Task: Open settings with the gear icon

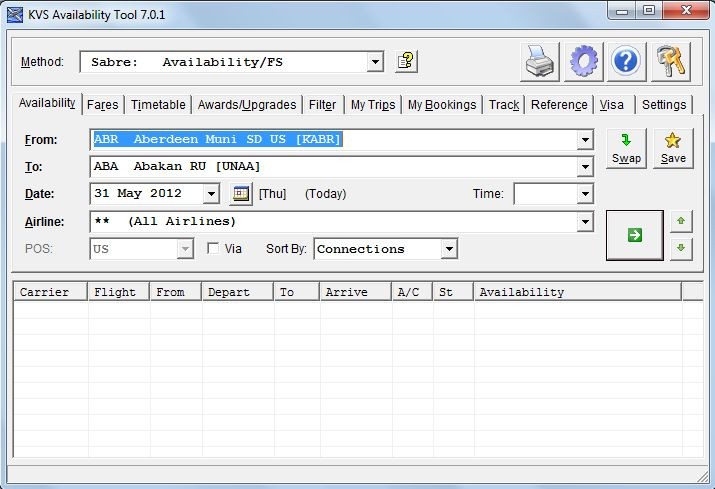Action: click(583, 62)
